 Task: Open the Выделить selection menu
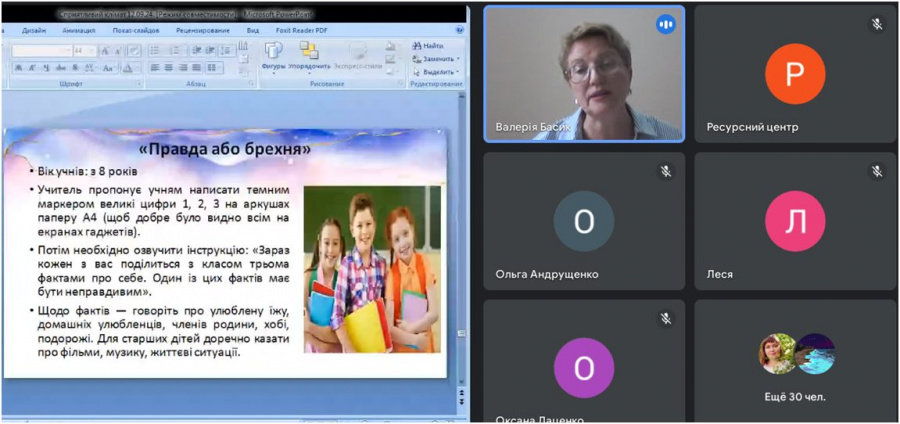[x=436, y=72]
